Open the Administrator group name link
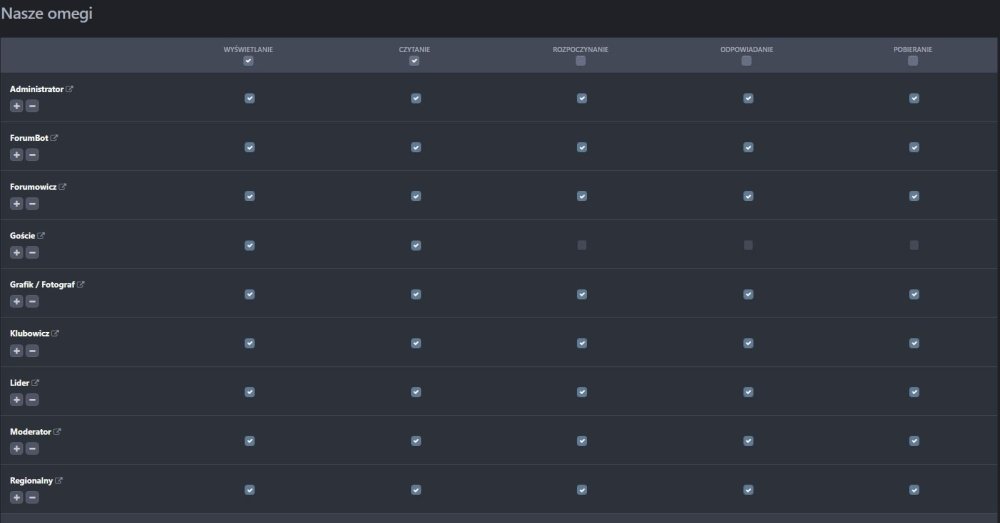 (x=36, y=89)
